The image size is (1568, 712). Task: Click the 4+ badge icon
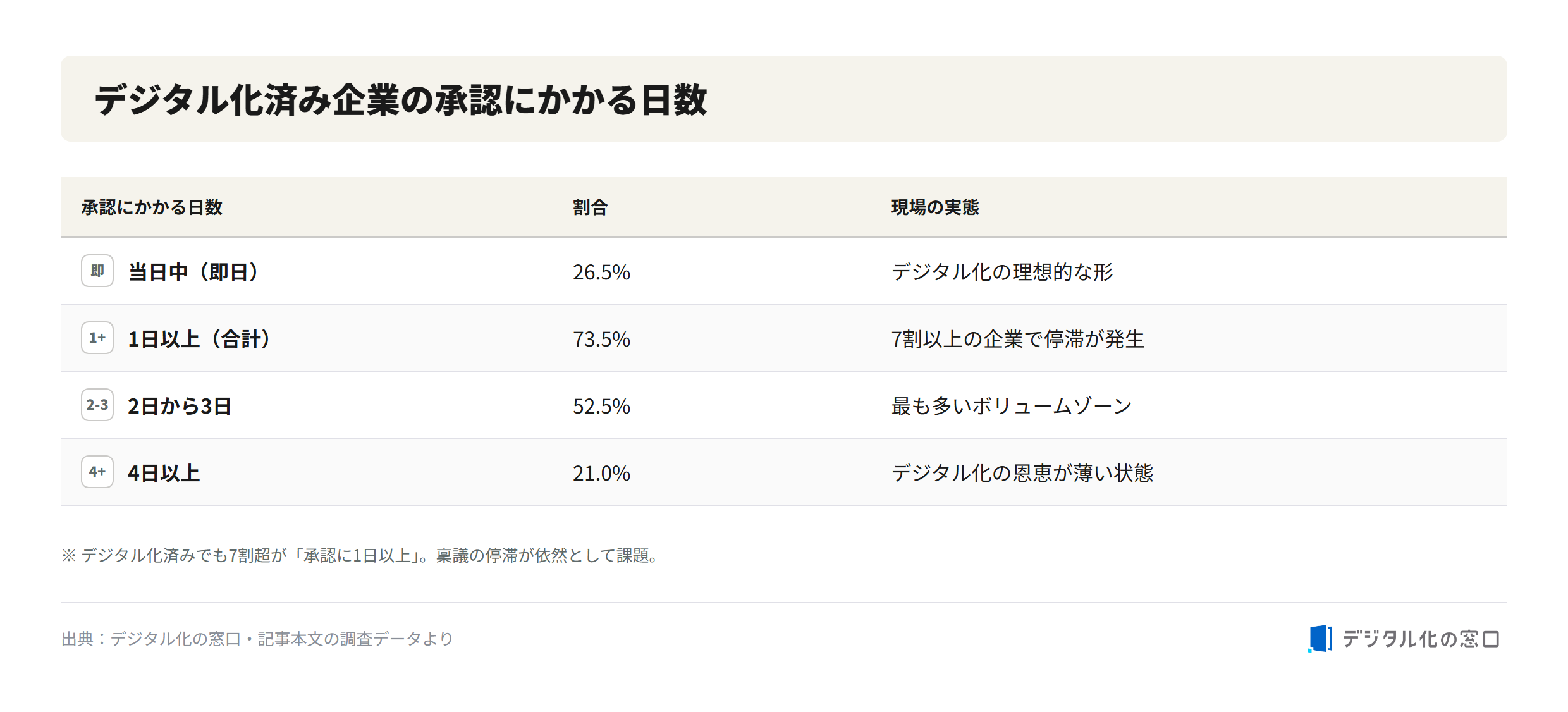click(x=97, y=472)
